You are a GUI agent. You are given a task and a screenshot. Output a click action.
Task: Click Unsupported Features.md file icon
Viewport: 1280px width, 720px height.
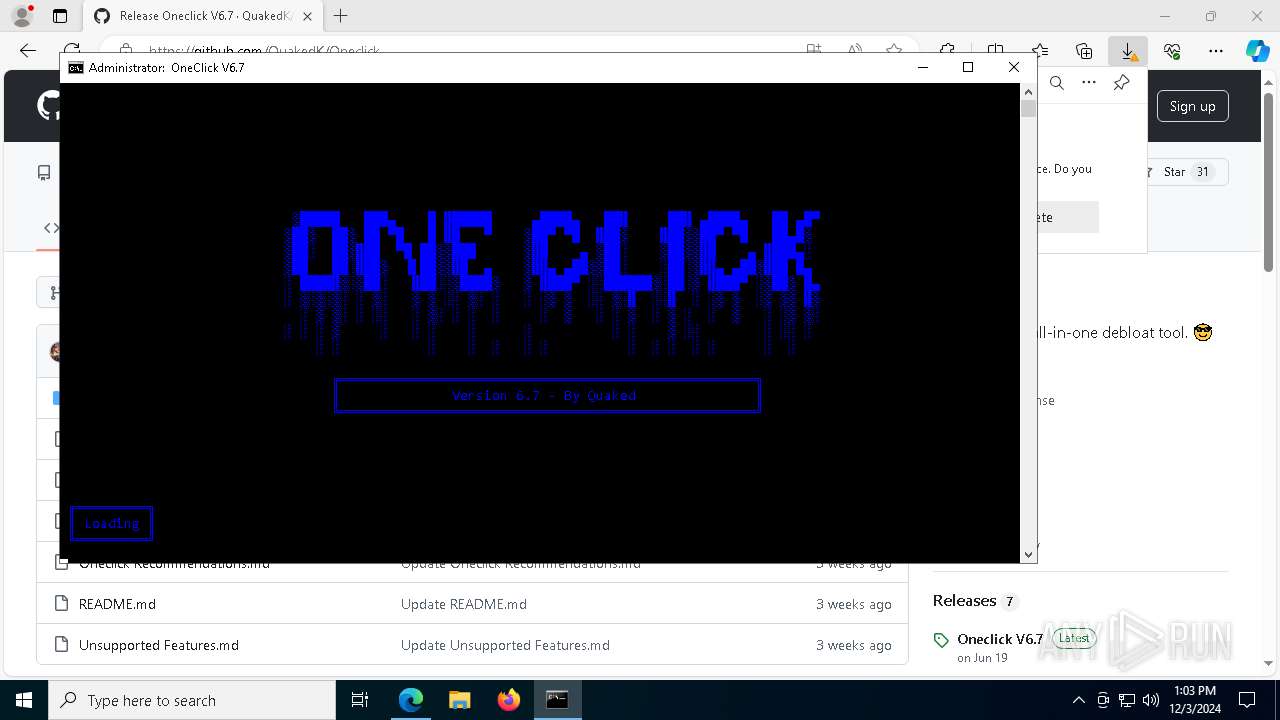[61, 645]
